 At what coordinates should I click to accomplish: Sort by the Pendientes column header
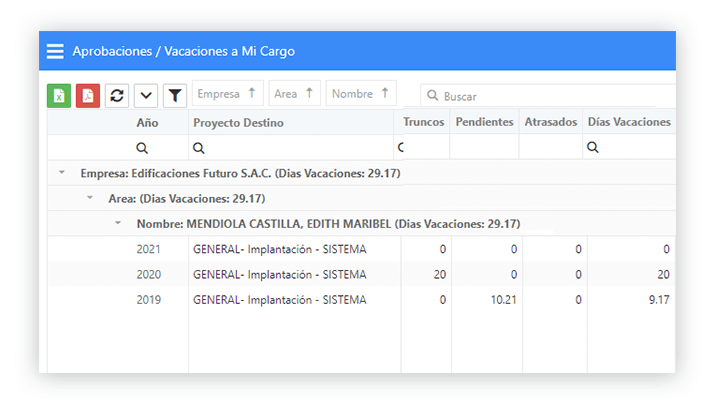[x=485, y=122]
